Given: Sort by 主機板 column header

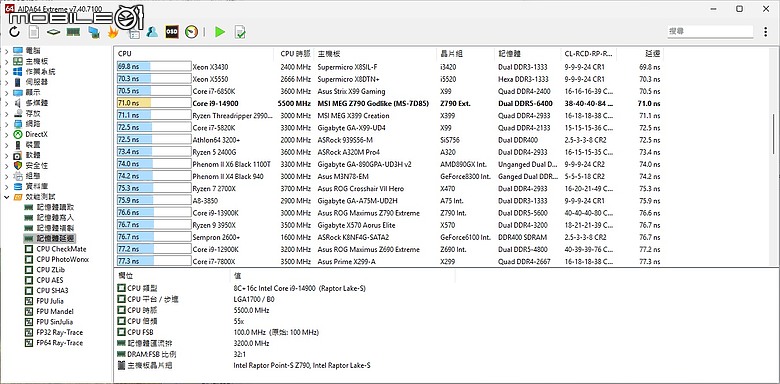Looking at the screenshot, I should click(376, 54).
